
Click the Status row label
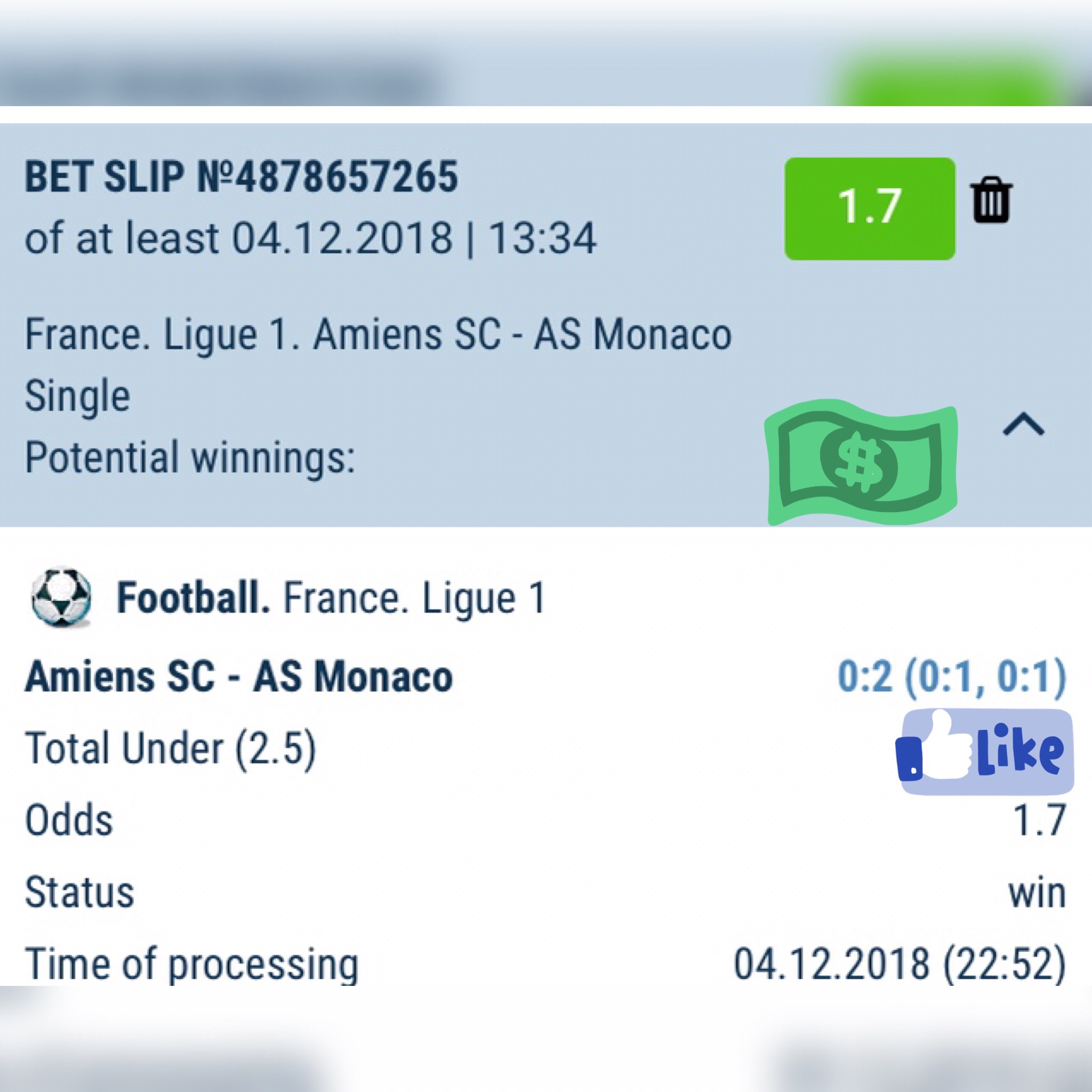click(x=79, y=893)
